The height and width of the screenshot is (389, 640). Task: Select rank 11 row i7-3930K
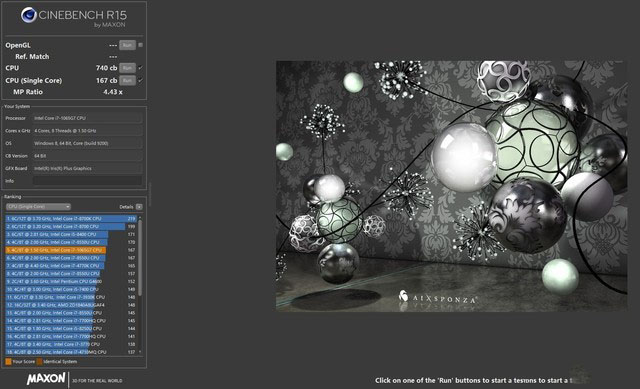[71, 297]
